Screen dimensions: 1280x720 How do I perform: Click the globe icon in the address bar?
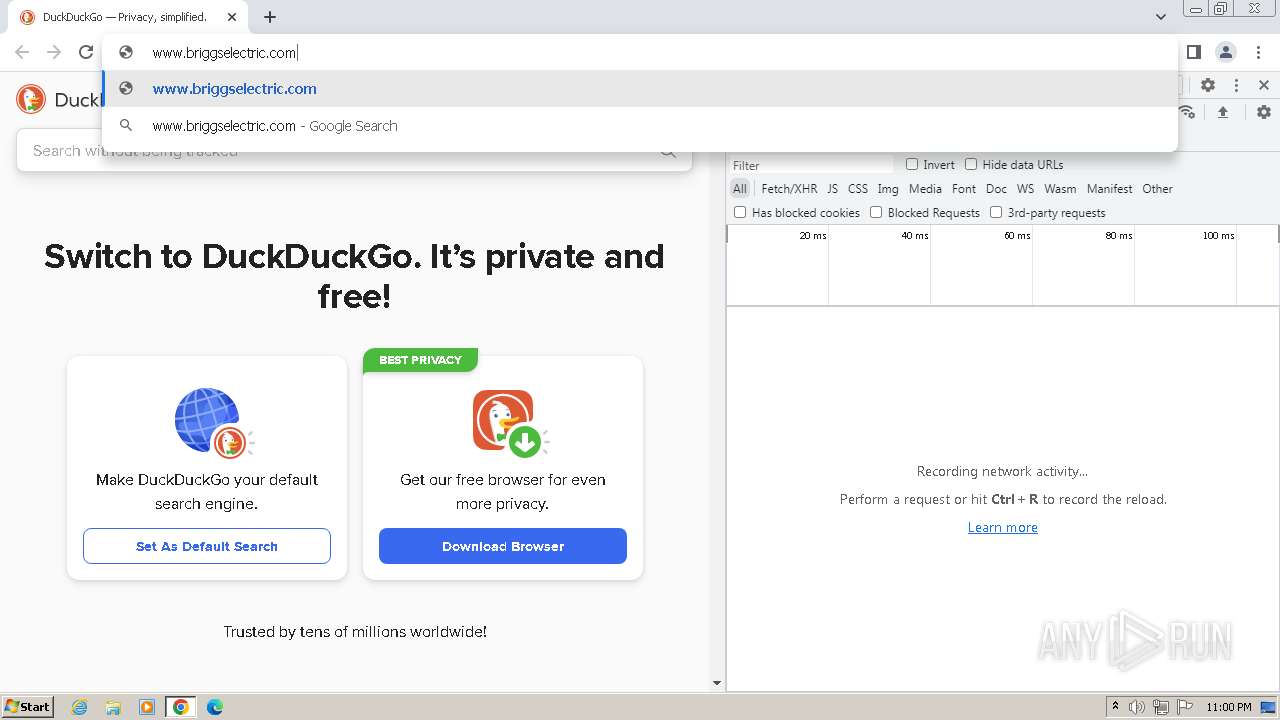[x=126, y=52]
